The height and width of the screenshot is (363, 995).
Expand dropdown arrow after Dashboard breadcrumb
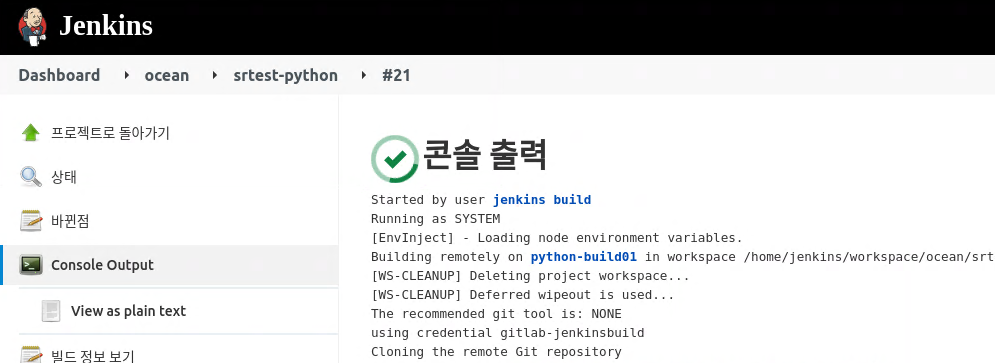click(x=127, y=76)
